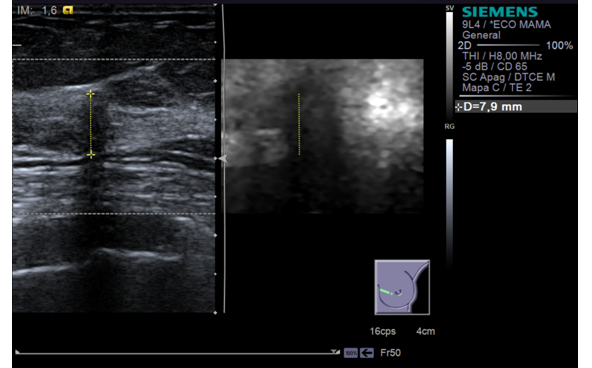Select the top yellow caliper cross marker
Screen dimensions: 592x368
point(90,93)
